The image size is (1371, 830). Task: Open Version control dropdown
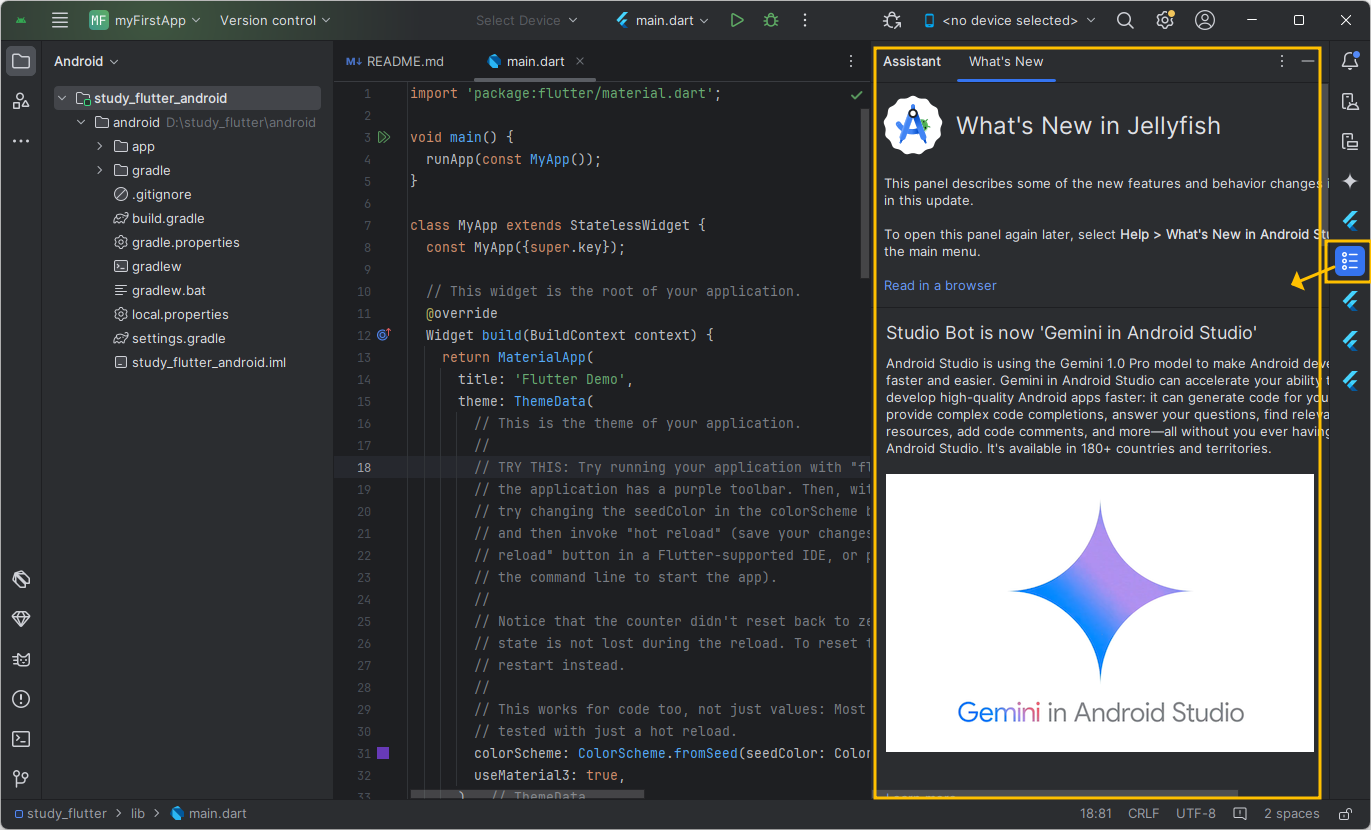click(x=274, y=20)
